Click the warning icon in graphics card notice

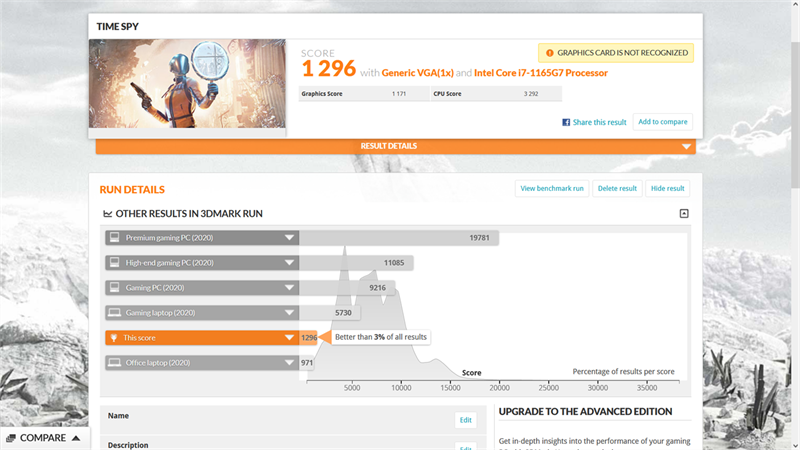coord(549,53)
